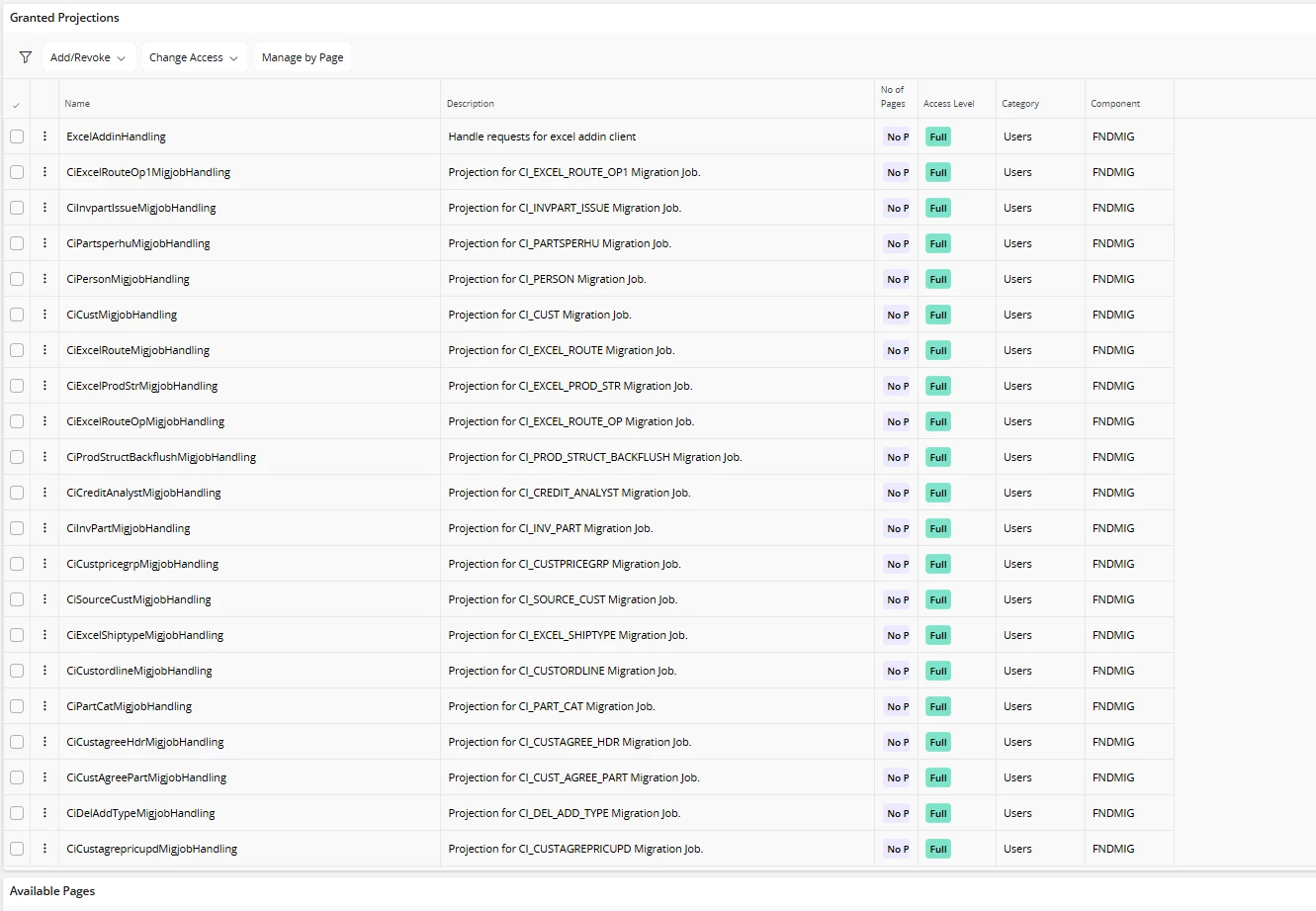Click Full access badge for ExcelAddinHandling
This screenshot has width=1316, height=911.
point(938,137)
